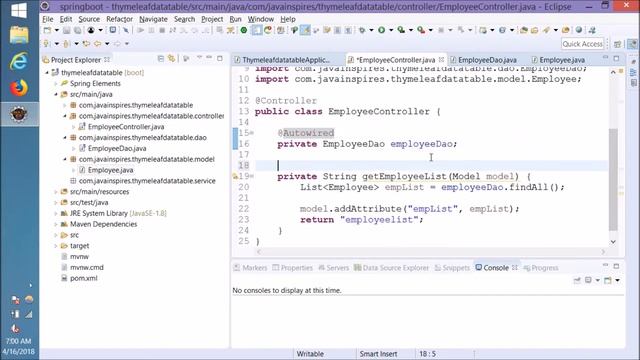Click Last Edit Location toolbar icon

(86, 44)
